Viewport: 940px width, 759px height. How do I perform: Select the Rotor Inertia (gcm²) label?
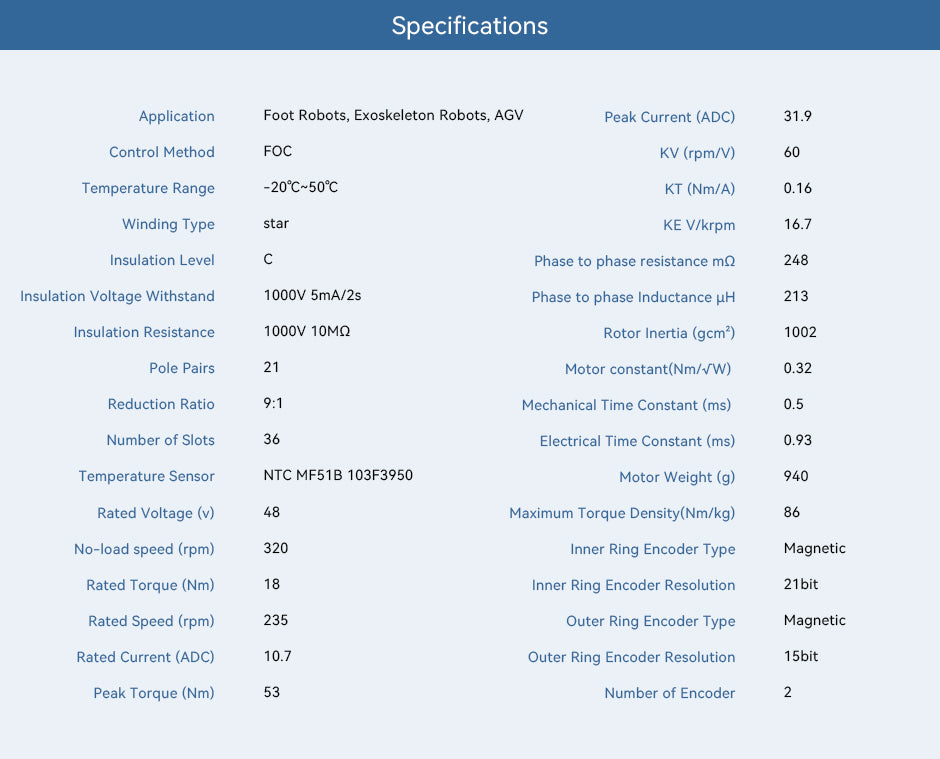[669, 333]
